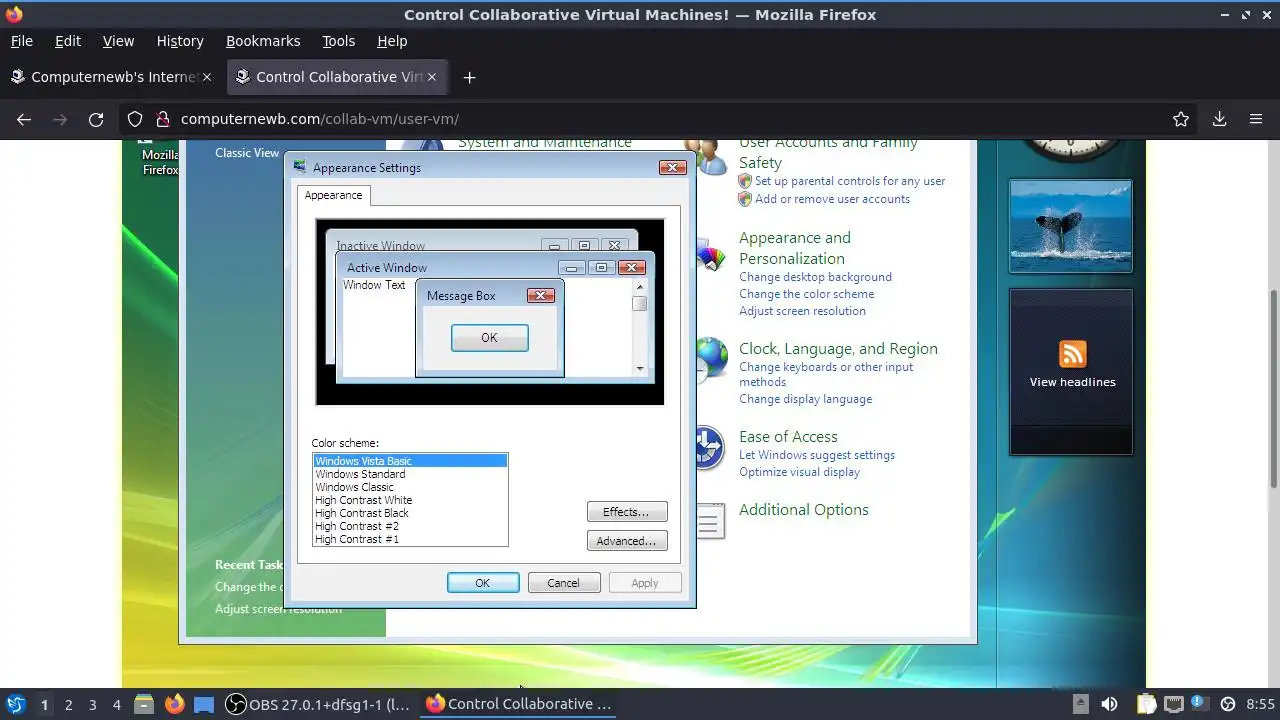The width and height of the screenshot is (1280, 720).
Task: Open a new browser tab
Action: coord(469,77)
